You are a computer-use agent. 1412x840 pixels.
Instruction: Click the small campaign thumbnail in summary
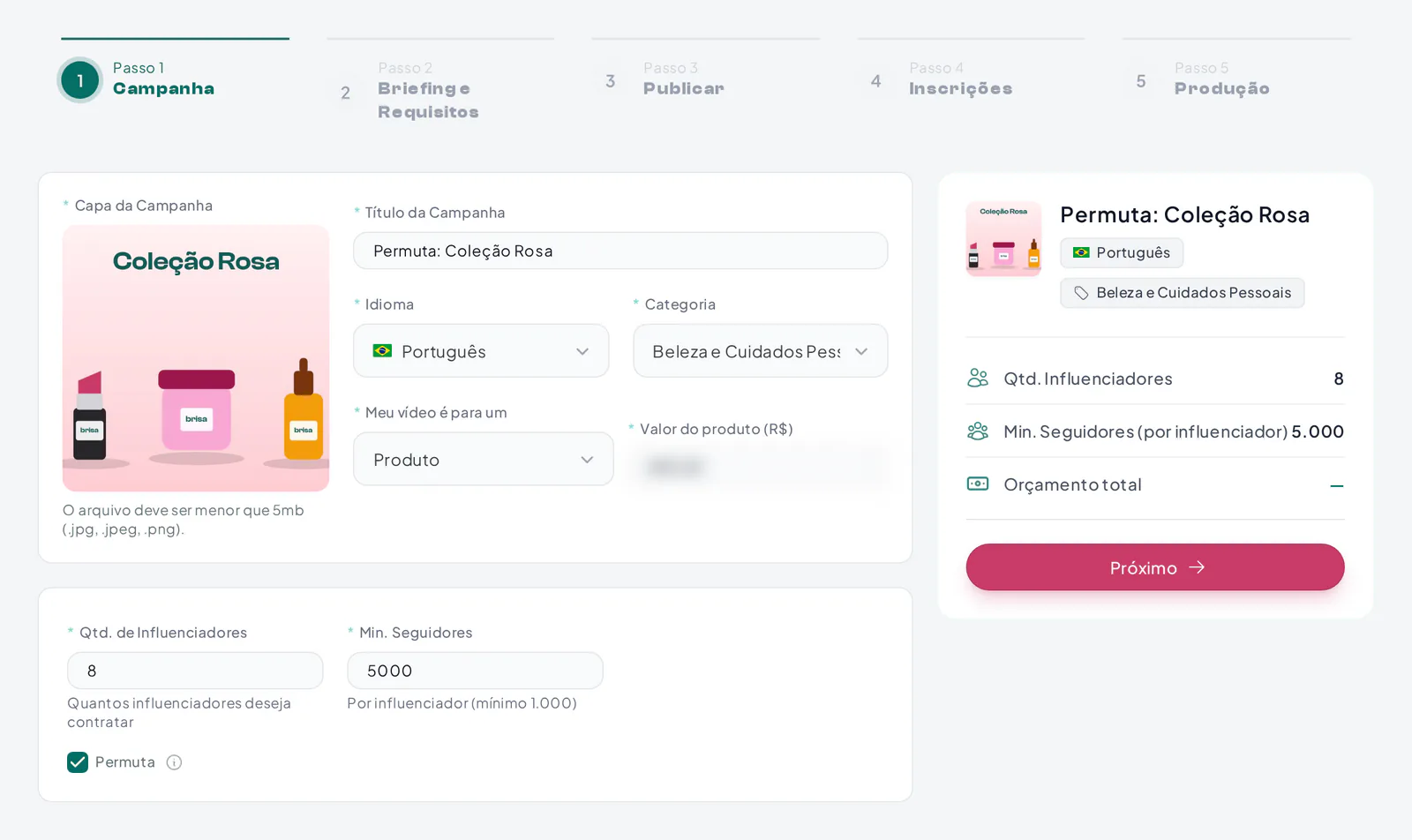(1003, 239)
